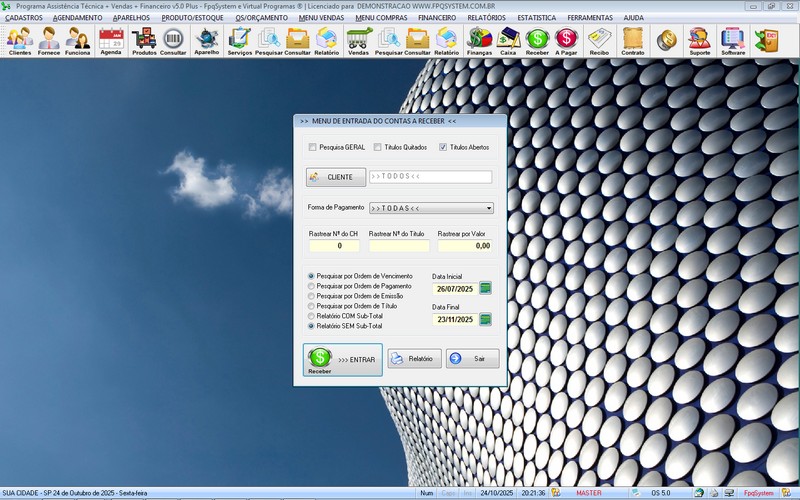This screenshot has width=800, height=500.
Task: Open the Clientes toolbar icon
Action: pyautogui.click(x=20, y=41)
